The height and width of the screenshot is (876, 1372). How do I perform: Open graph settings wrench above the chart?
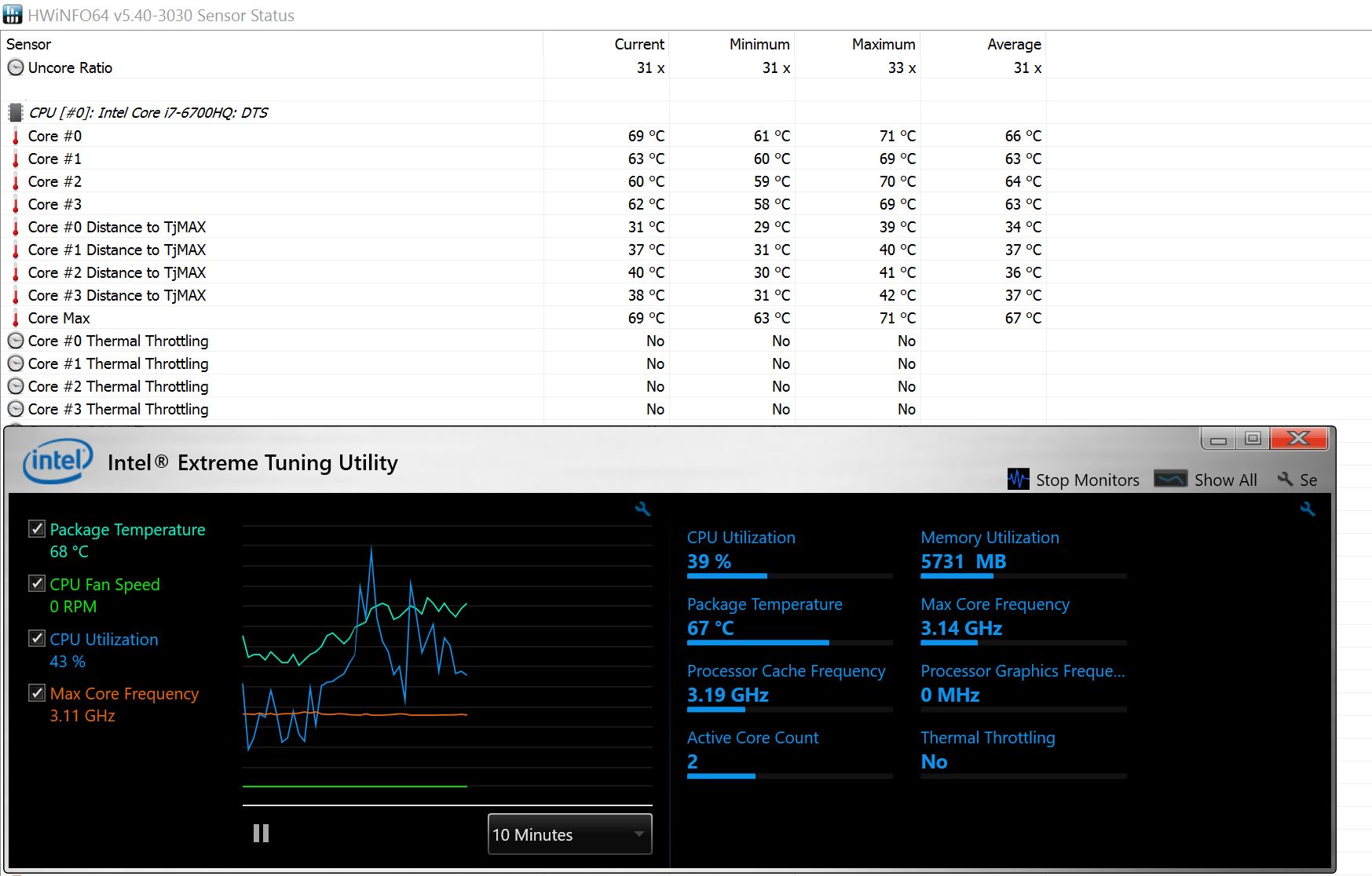click(x=643, y=509)
